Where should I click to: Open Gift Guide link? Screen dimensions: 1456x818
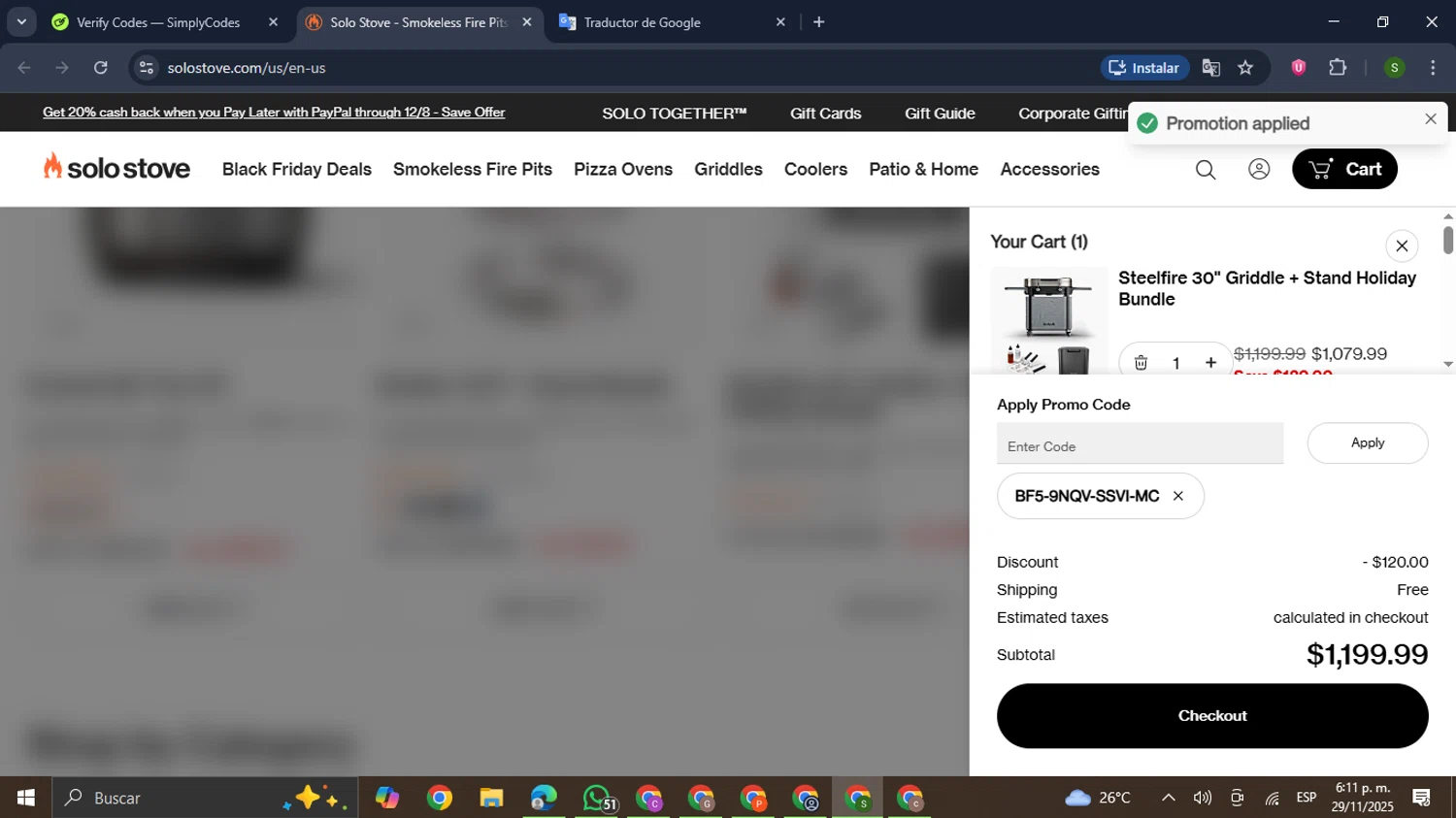point(940,114)
